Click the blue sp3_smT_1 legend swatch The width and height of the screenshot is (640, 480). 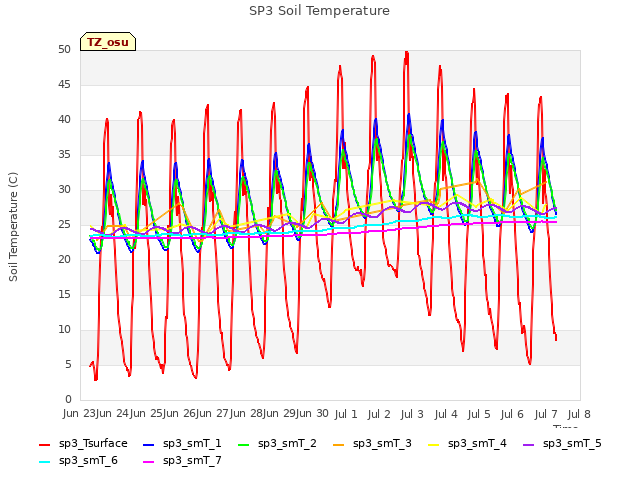(x=149, y=445)
